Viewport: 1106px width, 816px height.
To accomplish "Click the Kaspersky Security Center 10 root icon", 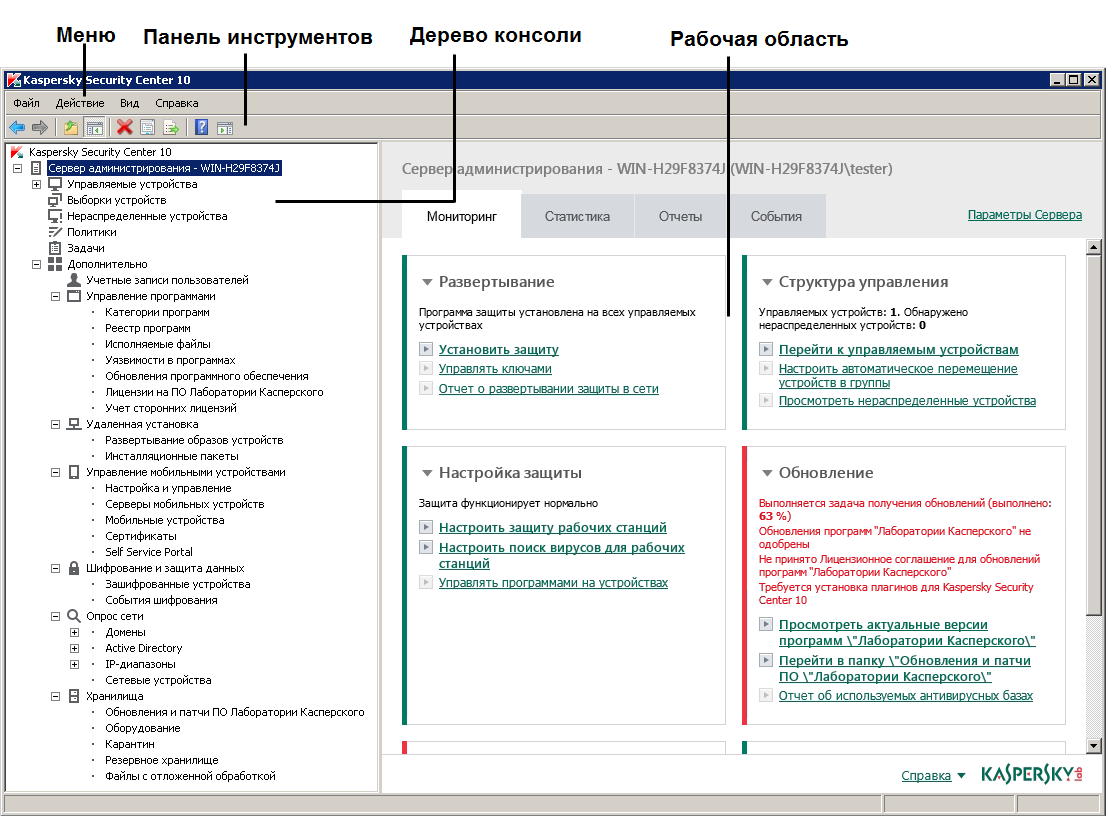I will coord(17,152).
